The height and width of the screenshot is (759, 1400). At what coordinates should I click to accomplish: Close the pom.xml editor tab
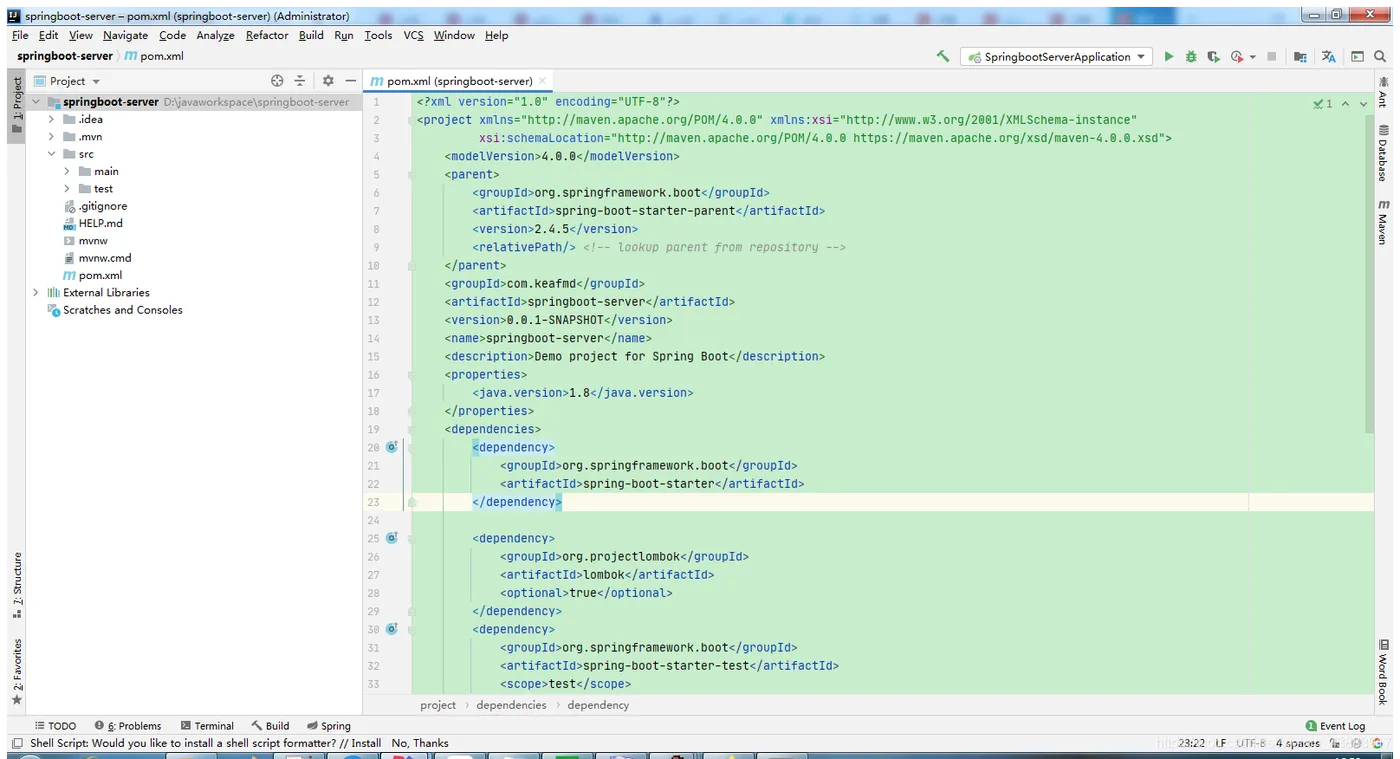point(542,81)
